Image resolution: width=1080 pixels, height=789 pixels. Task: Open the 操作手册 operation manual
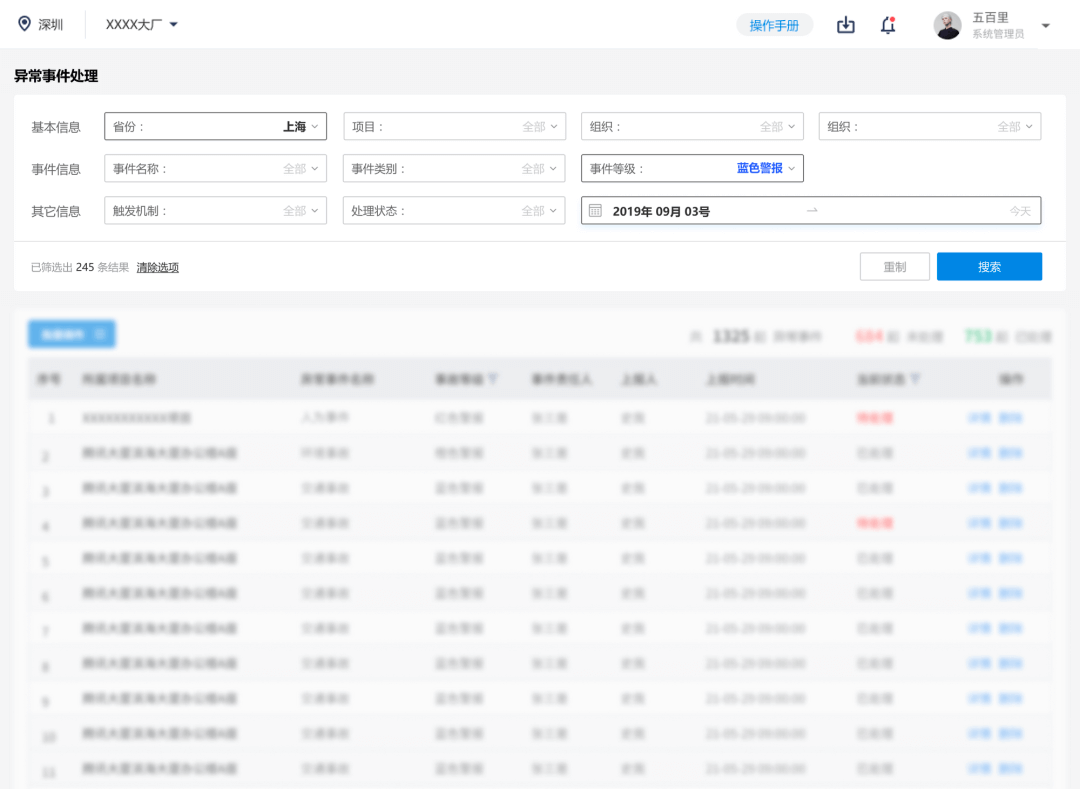774,25
